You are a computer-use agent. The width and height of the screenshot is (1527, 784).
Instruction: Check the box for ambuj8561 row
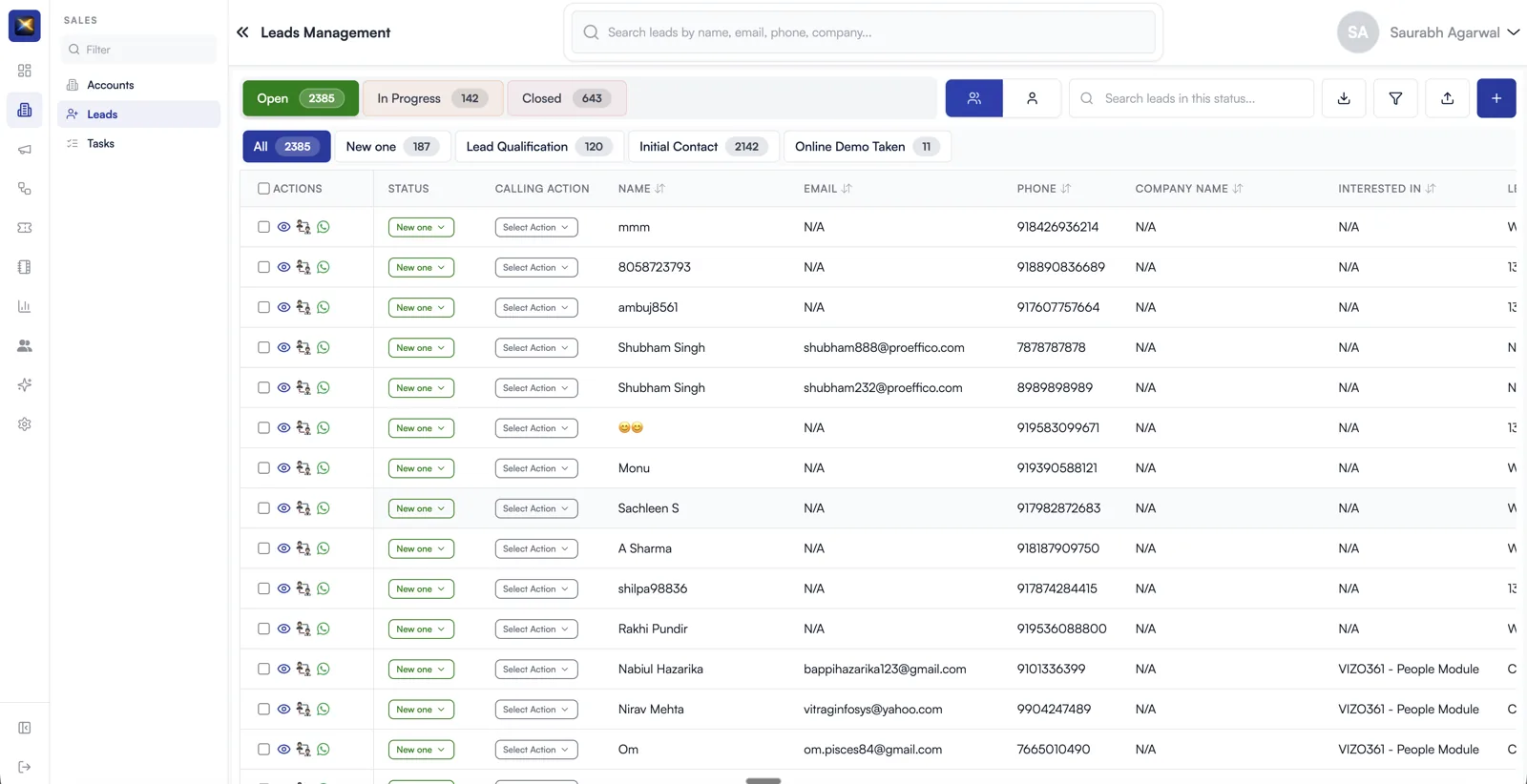coord(263,307)
